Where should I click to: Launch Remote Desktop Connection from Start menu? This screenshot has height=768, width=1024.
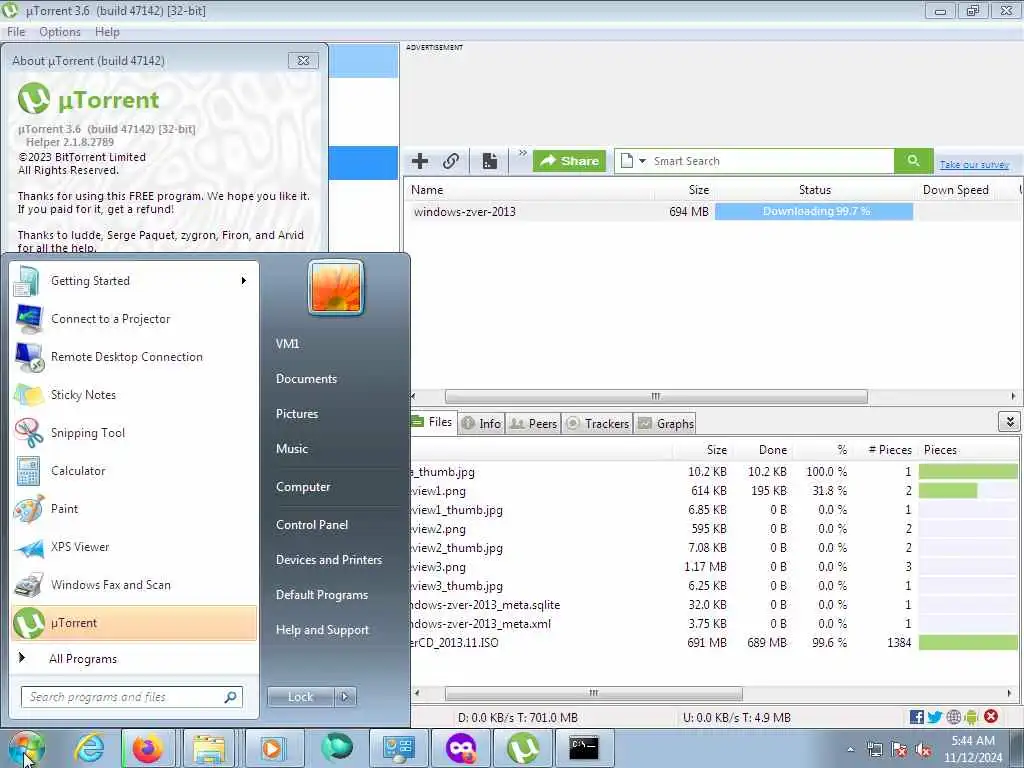point(135,357)
